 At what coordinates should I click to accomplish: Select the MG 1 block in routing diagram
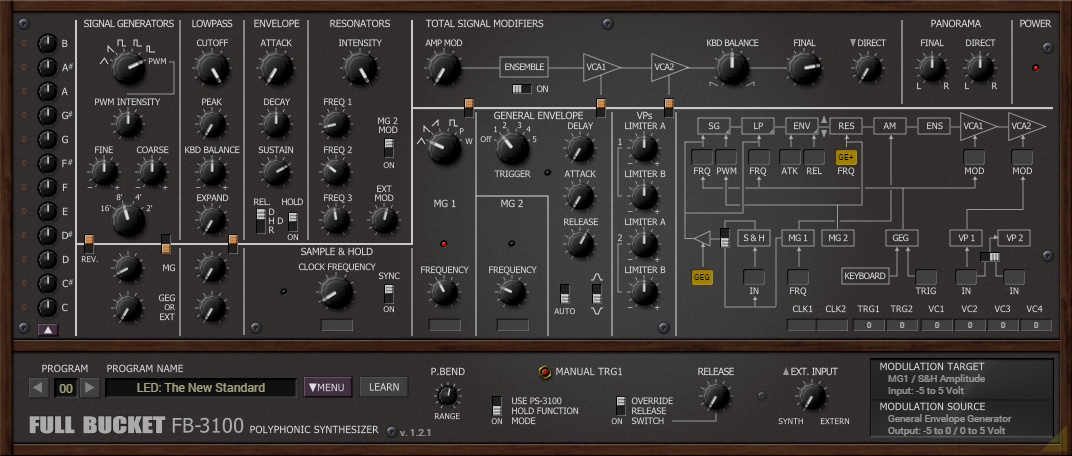[x=798, y=238]
